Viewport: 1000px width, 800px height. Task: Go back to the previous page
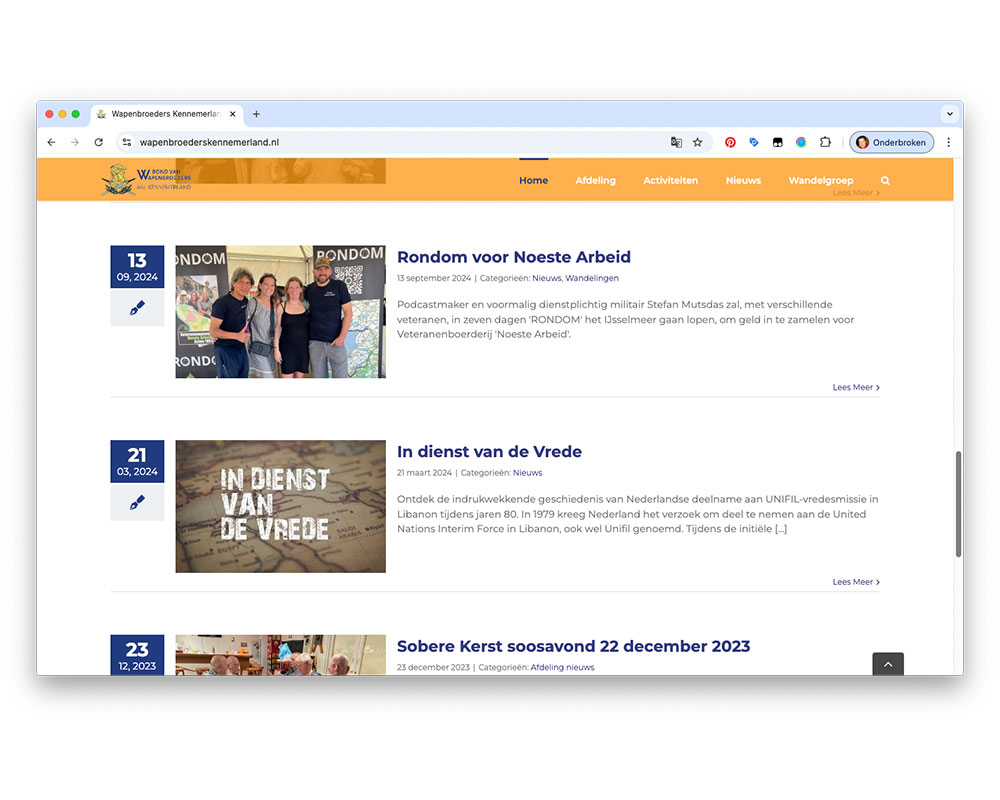[x=52, y=142]
